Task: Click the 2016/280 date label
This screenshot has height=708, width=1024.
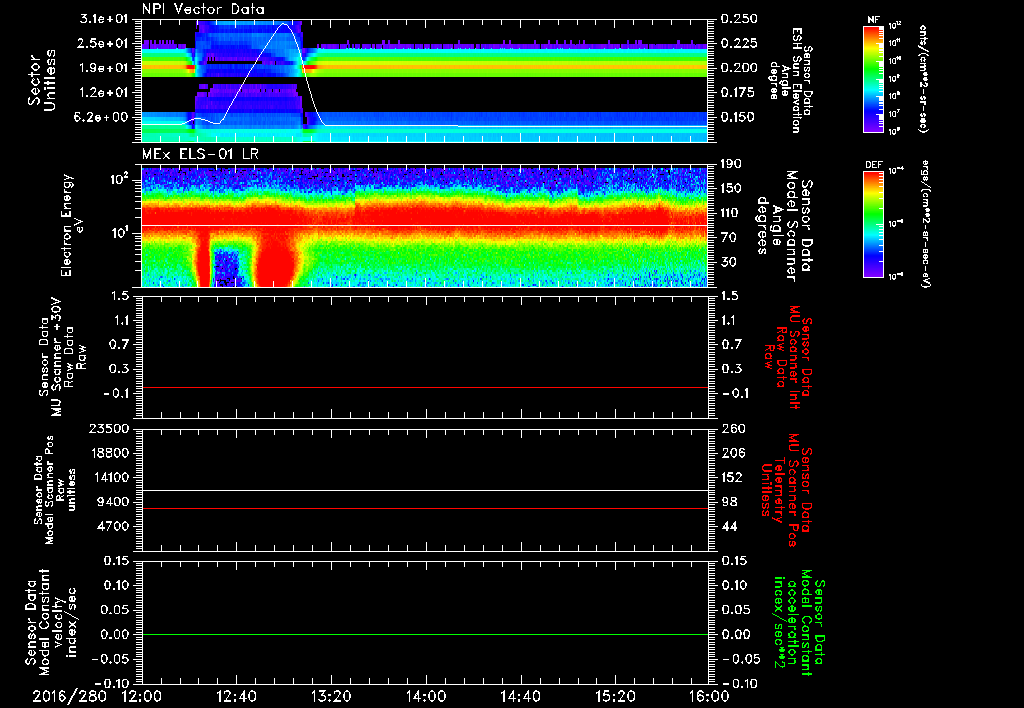Action: 69,696
